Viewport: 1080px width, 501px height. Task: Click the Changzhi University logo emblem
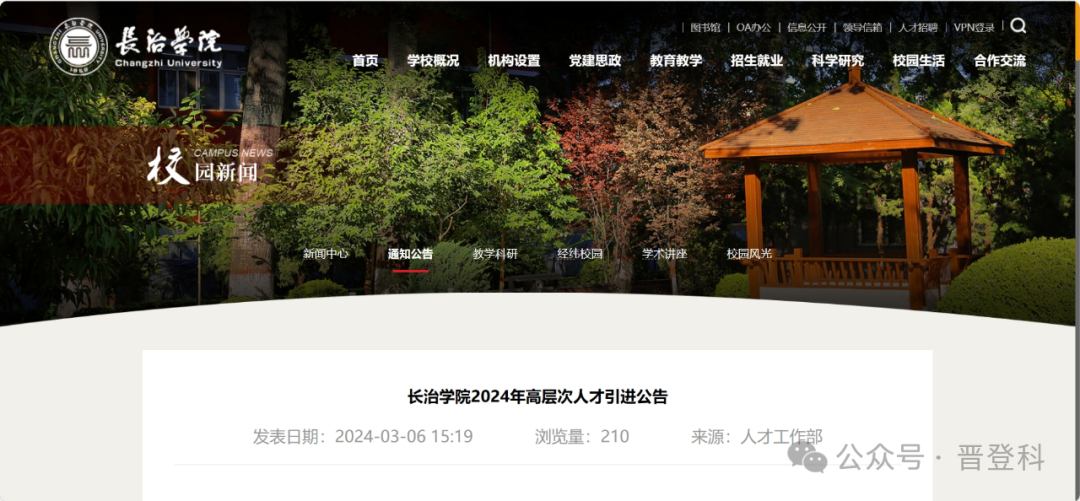point(79,46)
